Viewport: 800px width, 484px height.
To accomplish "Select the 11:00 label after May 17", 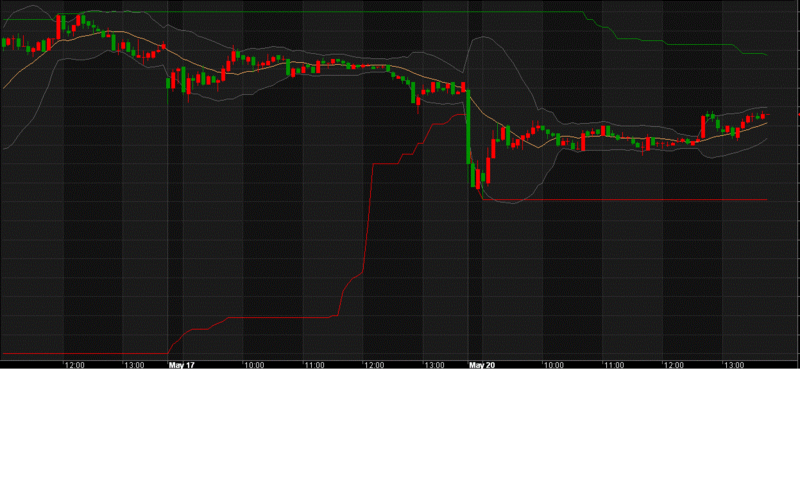I will tap(314, 365).
